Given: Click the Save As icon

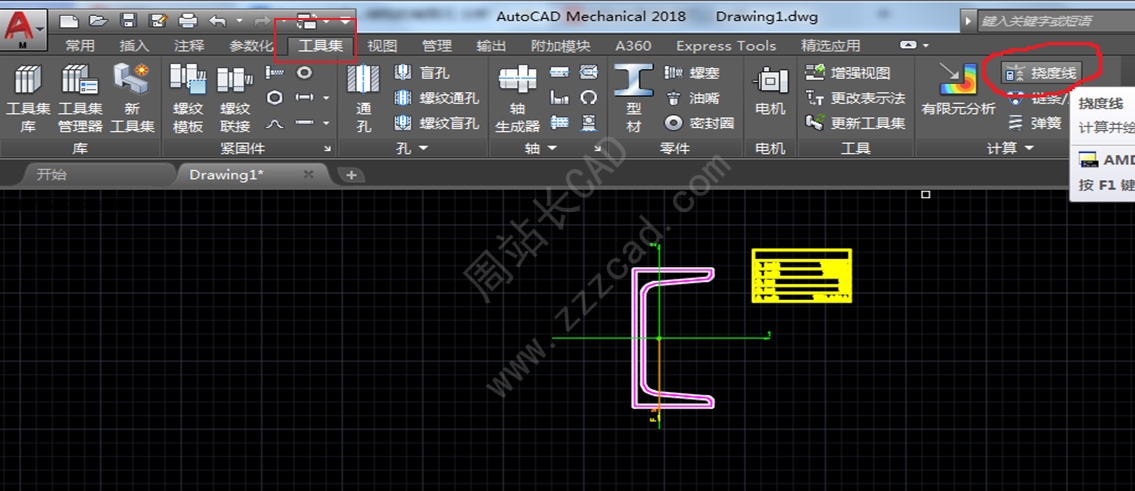Looking at the screenshot, I should [157, 20].
